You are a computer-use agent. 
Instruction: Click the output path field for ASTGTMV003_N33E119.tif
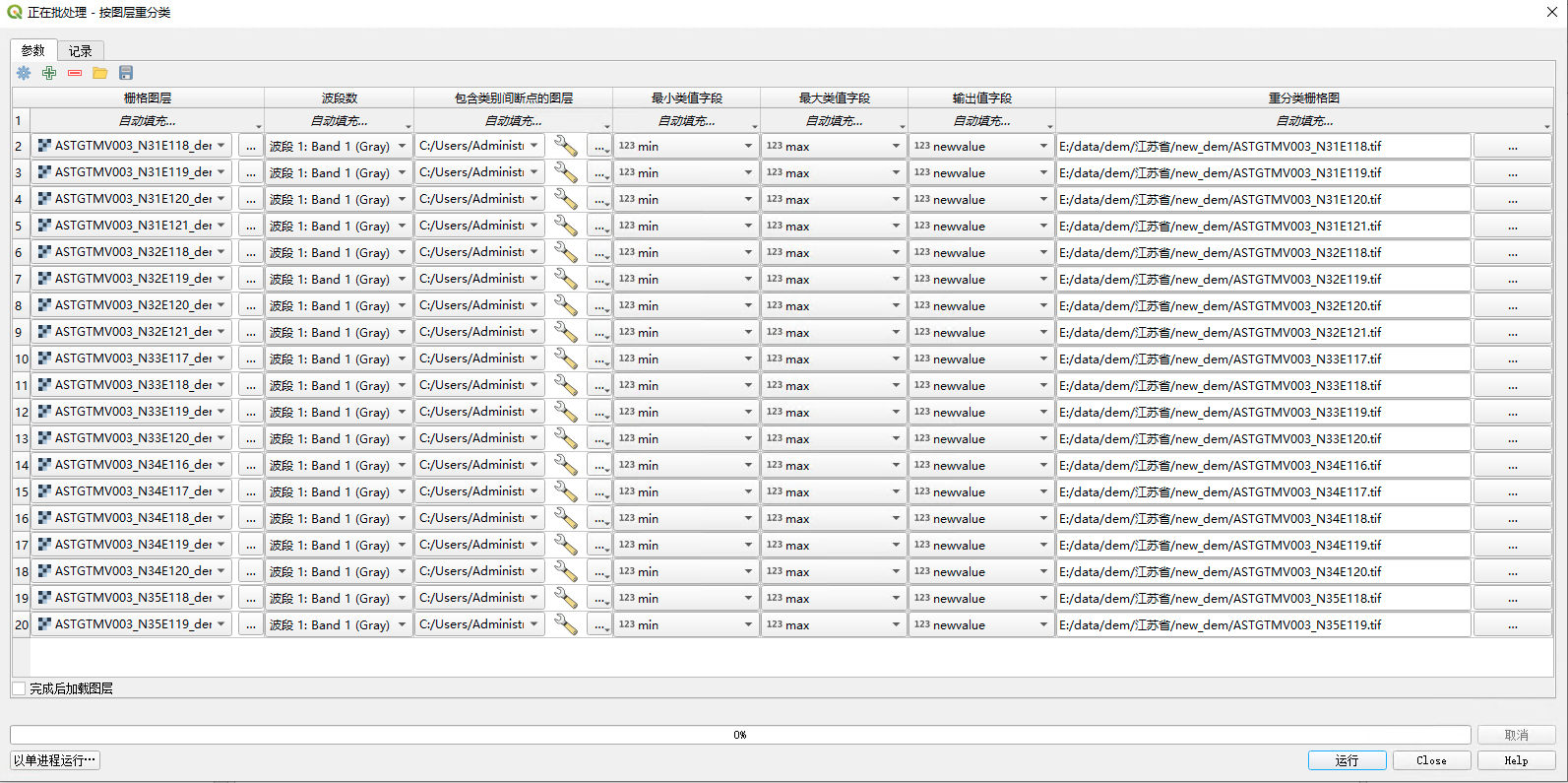click(1263, 412)
